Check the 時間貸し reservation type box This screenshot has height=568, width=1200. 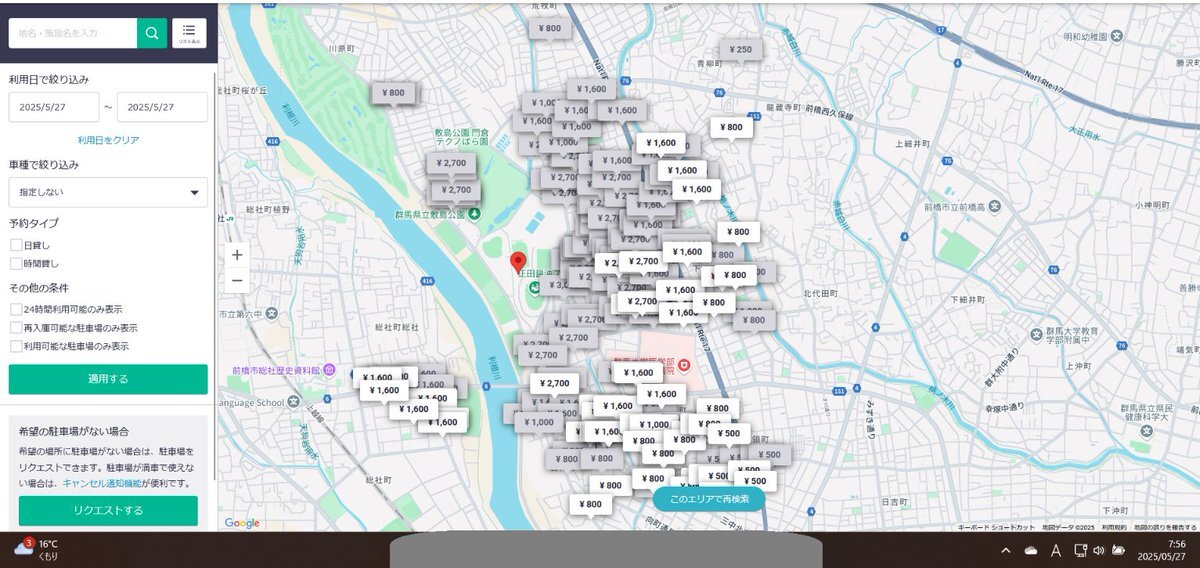coord(15,264)
